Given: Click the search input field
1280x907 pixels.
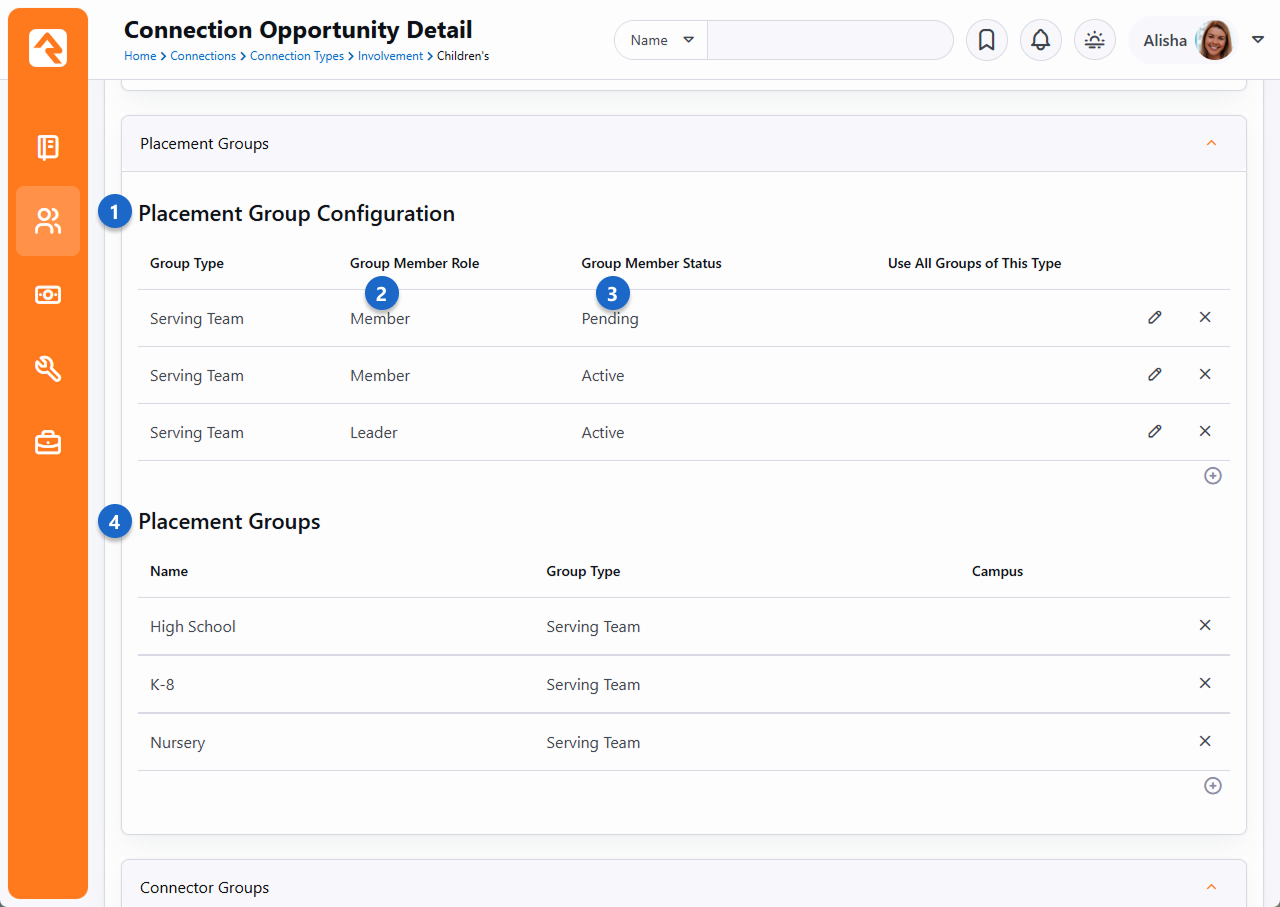Looking at the screenshot, I should [829, 40].
